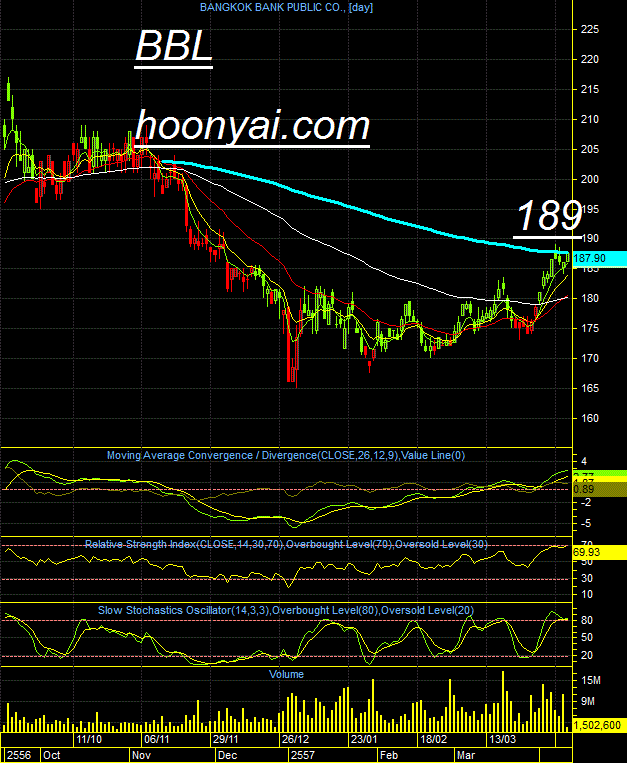Image resolution: width=627 pixels, height=765 pixels.
Task: Select the 170 price axis label
Action: tap(589, 359)
